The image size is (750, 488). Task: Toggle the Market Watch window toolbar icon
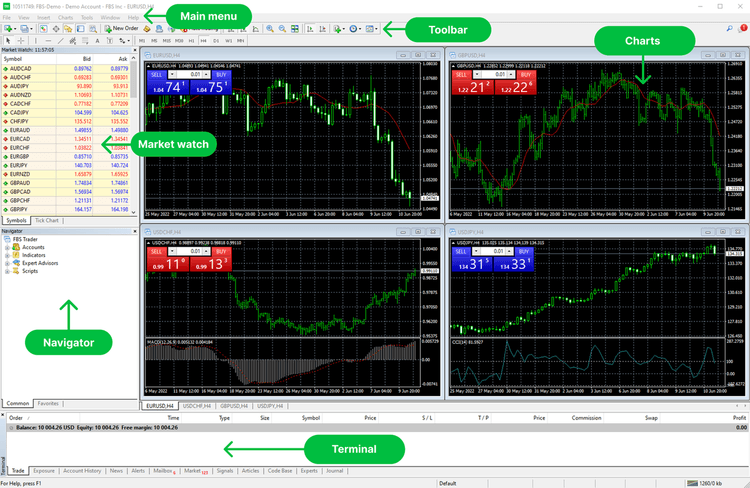pyautogui.click(x=44, y=29)
